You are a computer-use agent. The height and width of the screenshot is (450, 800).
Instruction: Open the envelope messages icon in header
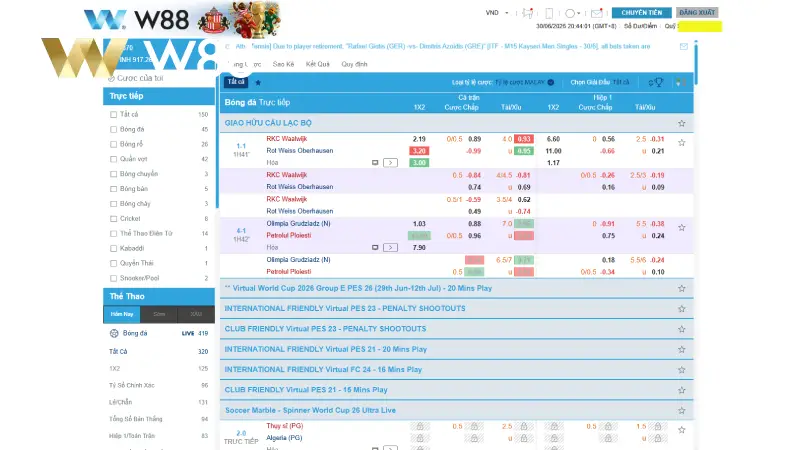[596, 13]
